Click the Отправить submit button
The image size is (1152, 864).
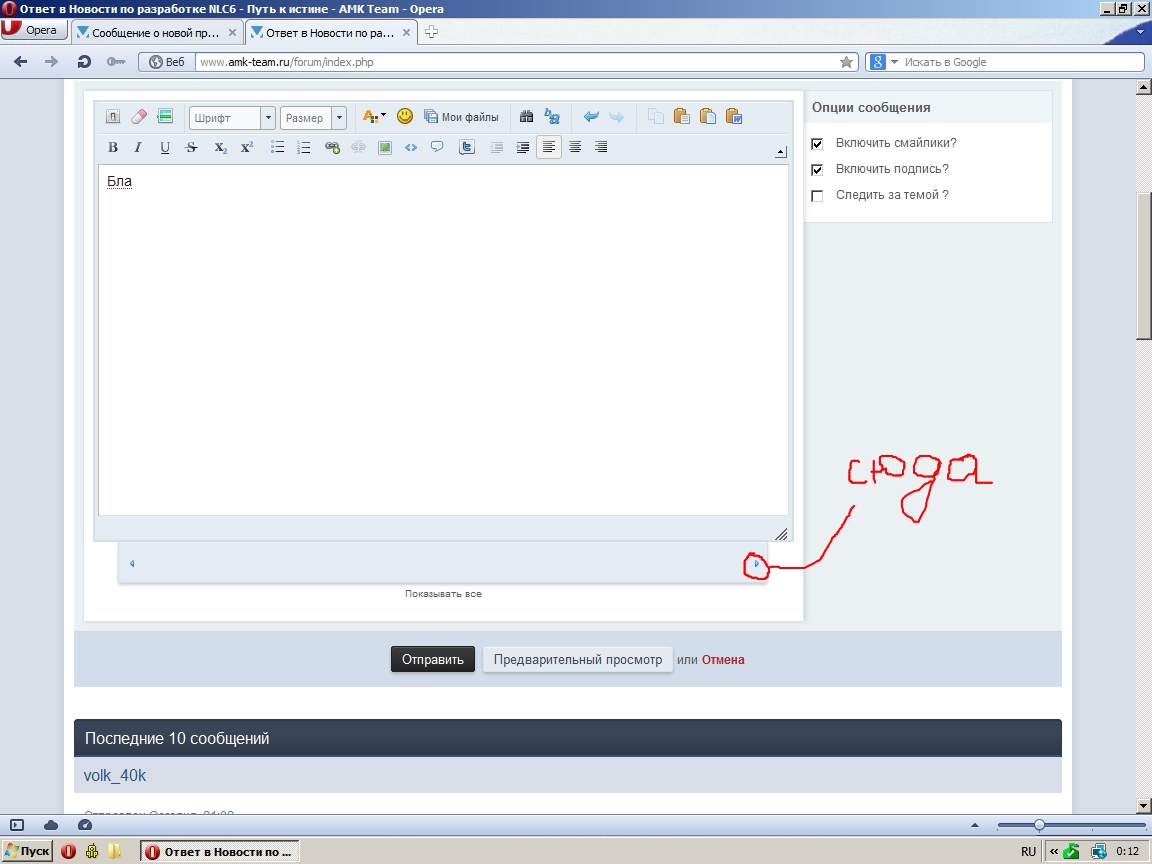(x=433, y=659)
